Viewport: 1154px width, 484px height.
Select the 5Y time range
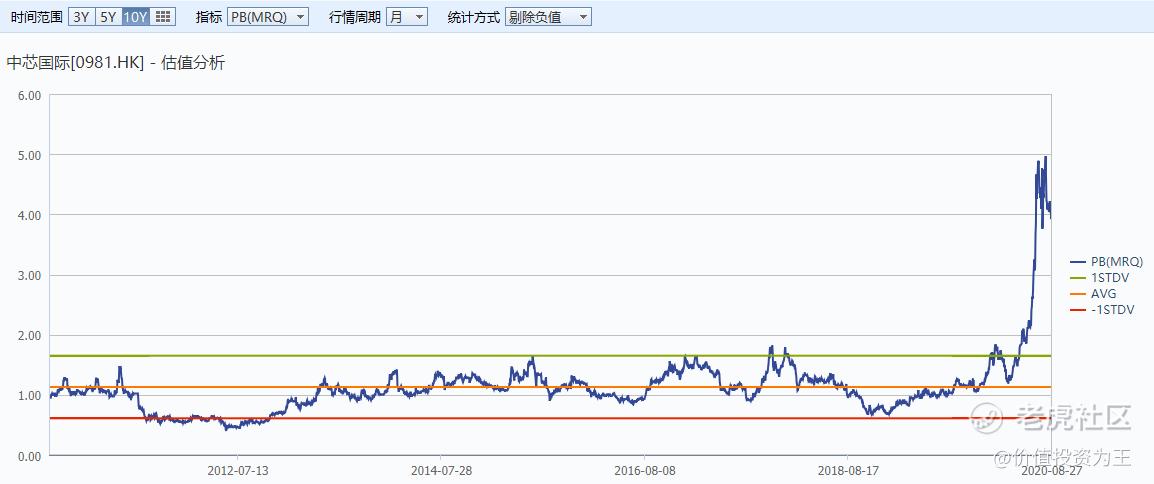click(x=108, y=17)
